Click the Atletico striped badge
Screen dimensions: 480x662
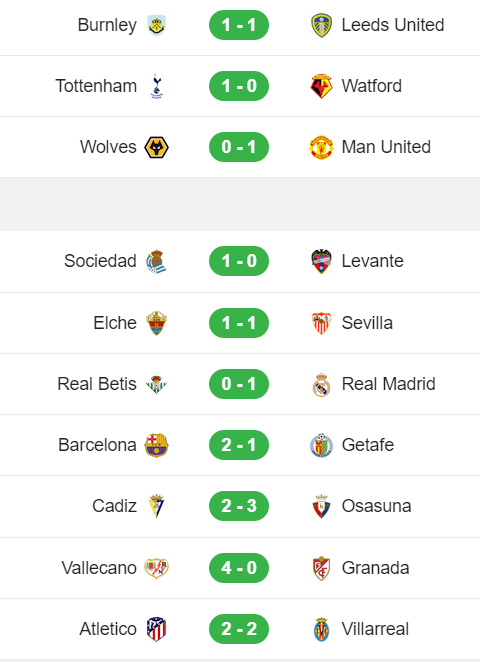click(x=156, y=629)
